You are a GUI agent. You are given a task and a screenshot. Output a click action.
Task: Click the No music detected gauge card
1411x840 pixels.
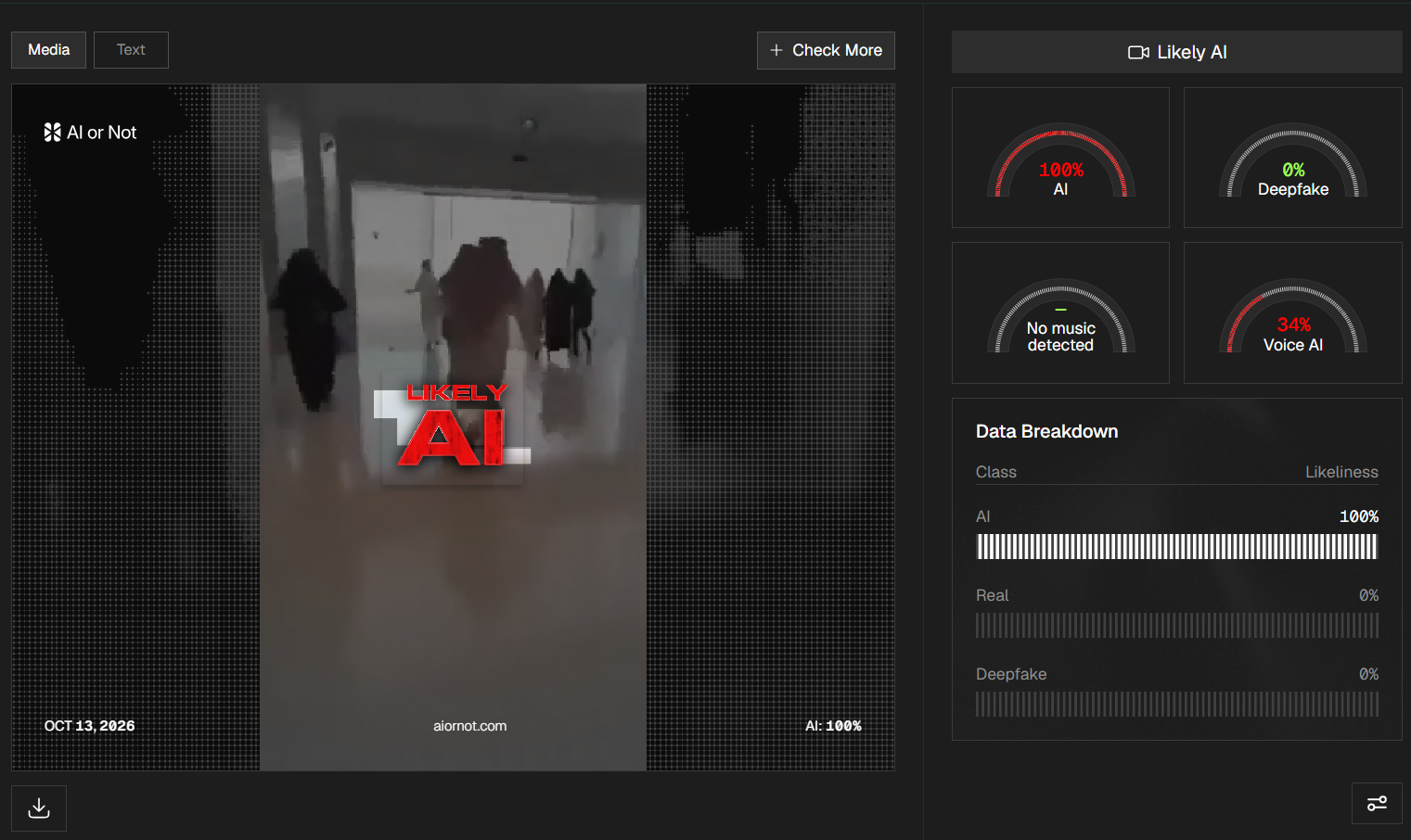1060,313
